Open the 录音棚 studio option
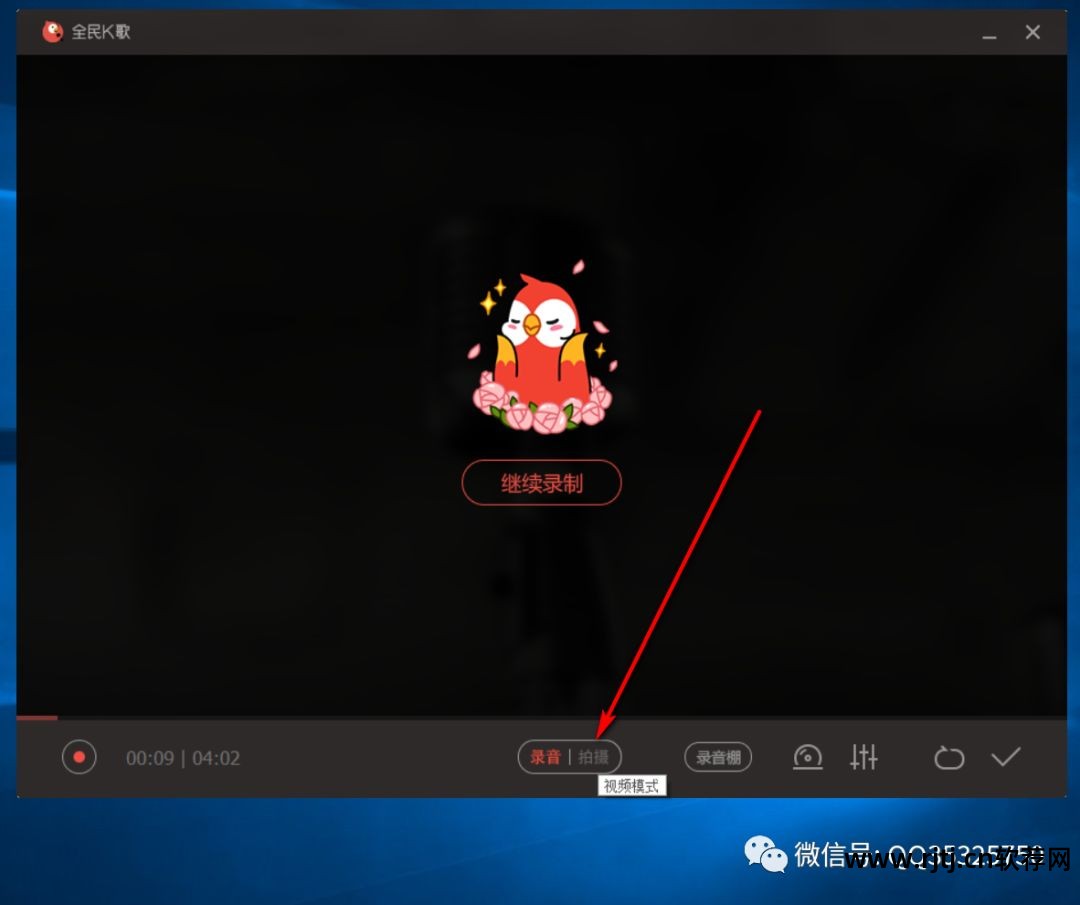 pyautogui.click(x=718, y=757)
